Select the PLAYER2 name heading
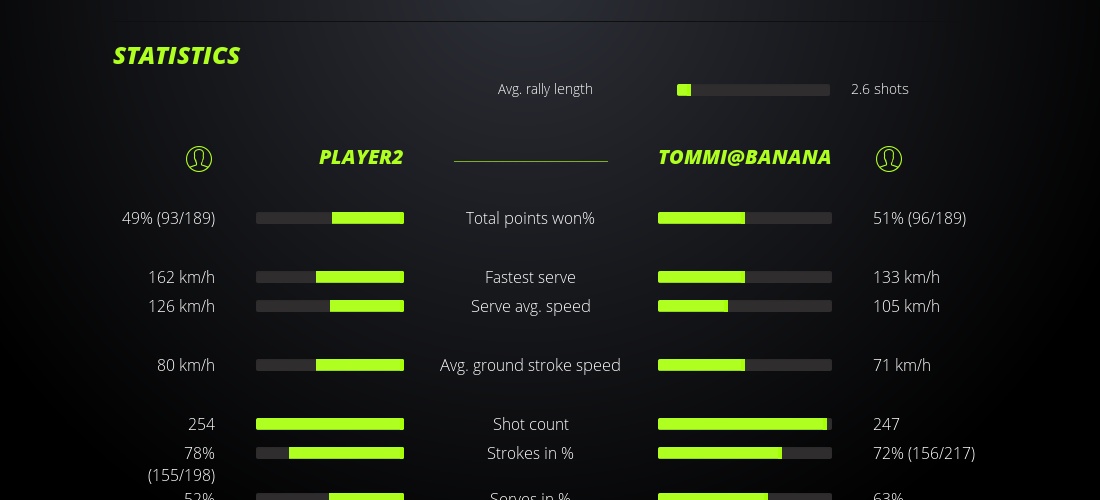The height and width of the screenshot is (500, 1100). [361, 157]
